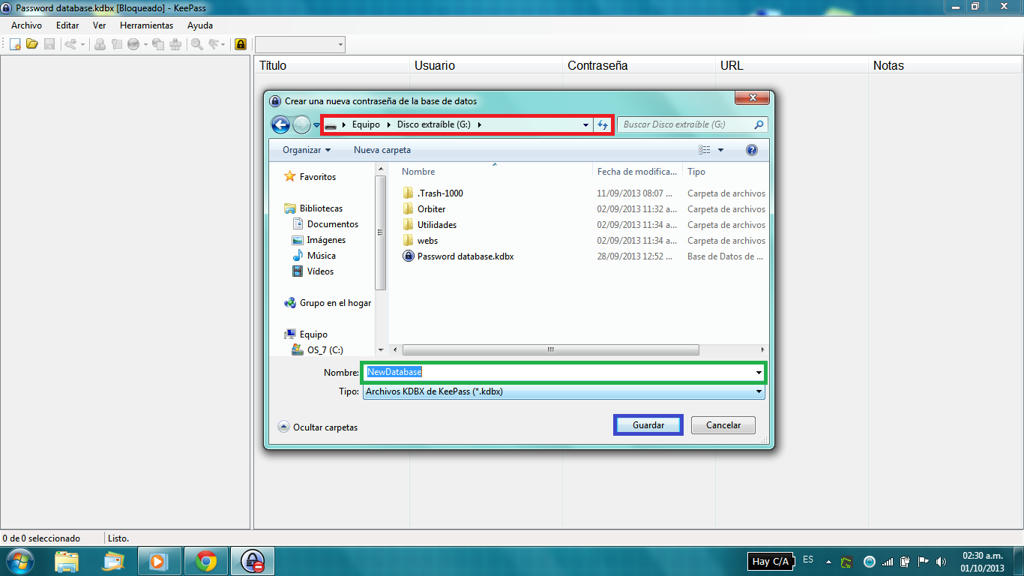Select Música library
Image resolution: width=1024 pixels, height=576 pixels.
point(321,255)
